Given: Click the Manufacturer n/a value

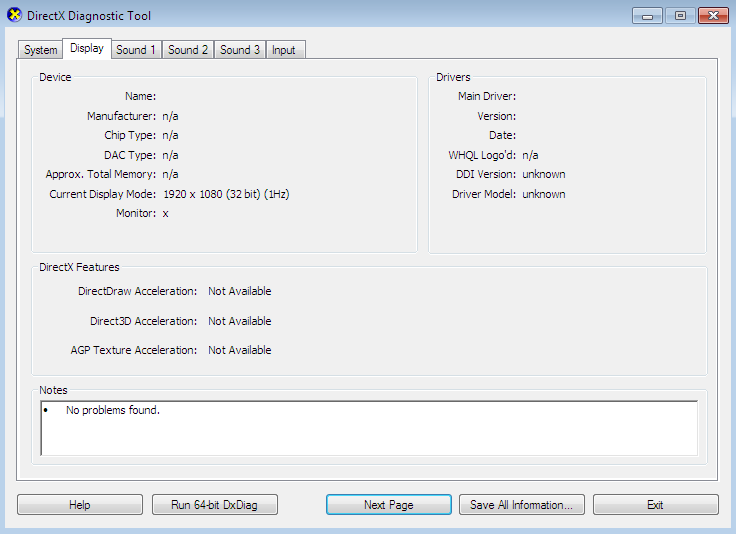Looking at the screenshot, I should [x=170, y=116].
